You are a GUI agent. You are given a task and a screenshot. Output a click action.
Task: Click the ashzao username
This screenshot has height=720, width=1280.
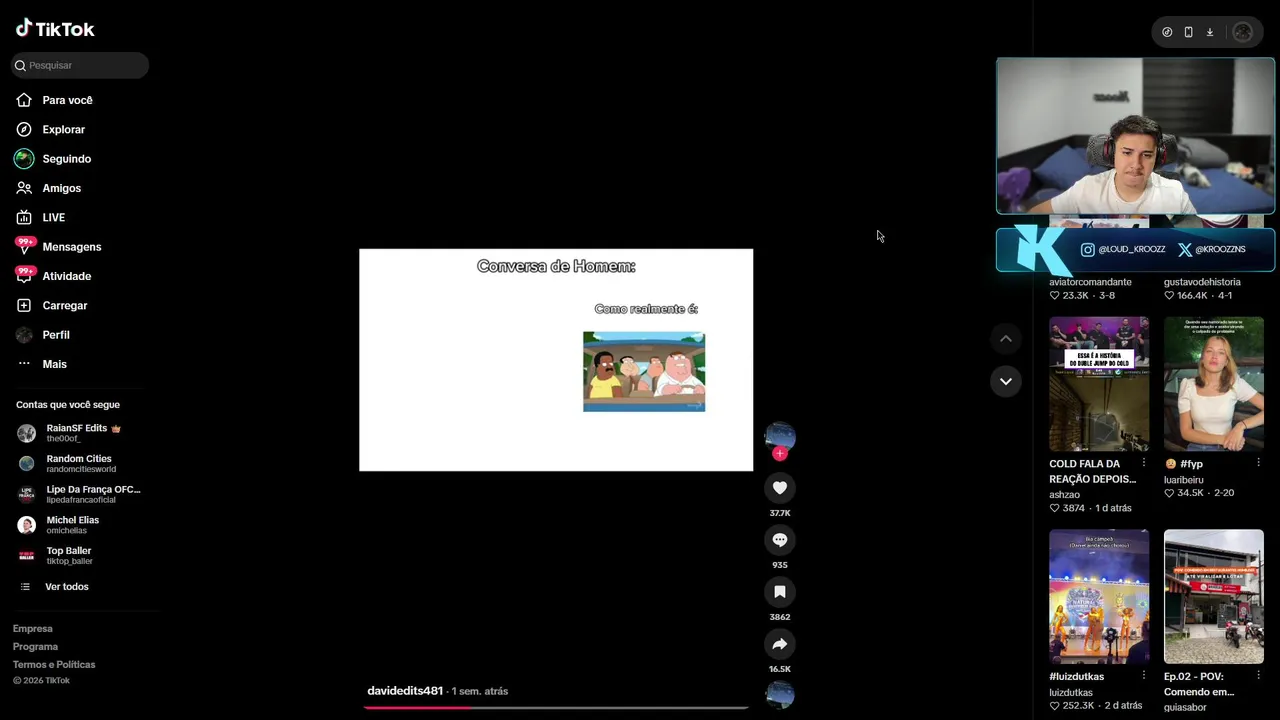pos(1064,495)
